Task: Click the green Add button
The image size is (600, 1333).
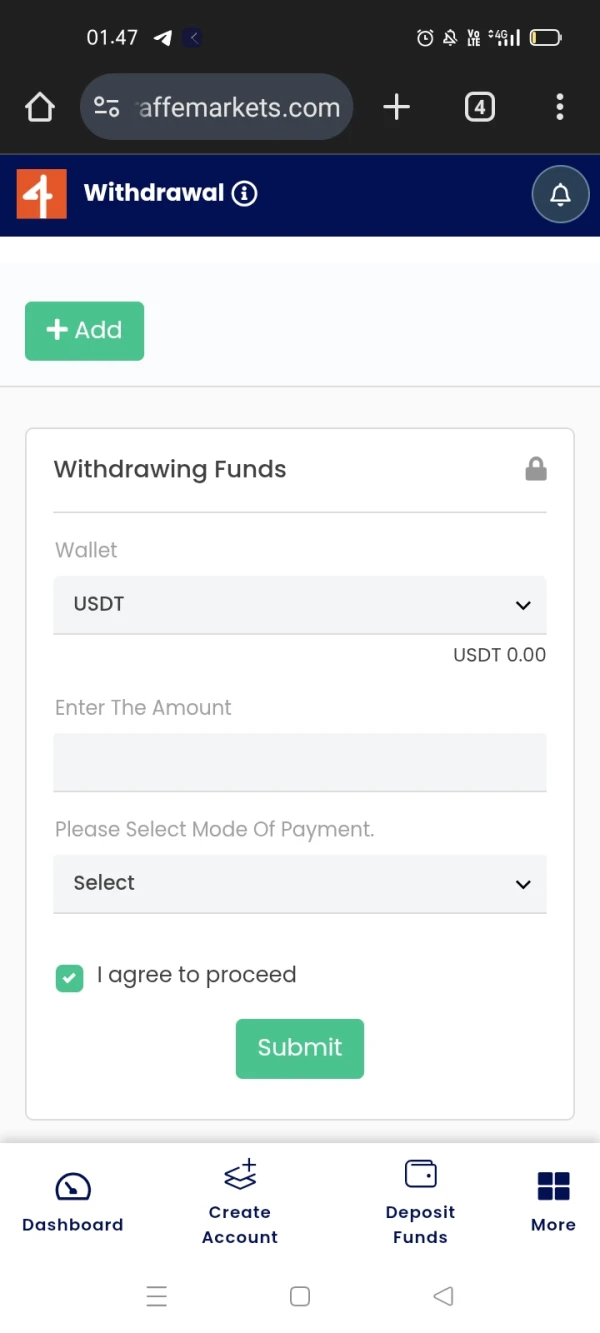Action: click(84, 330)
